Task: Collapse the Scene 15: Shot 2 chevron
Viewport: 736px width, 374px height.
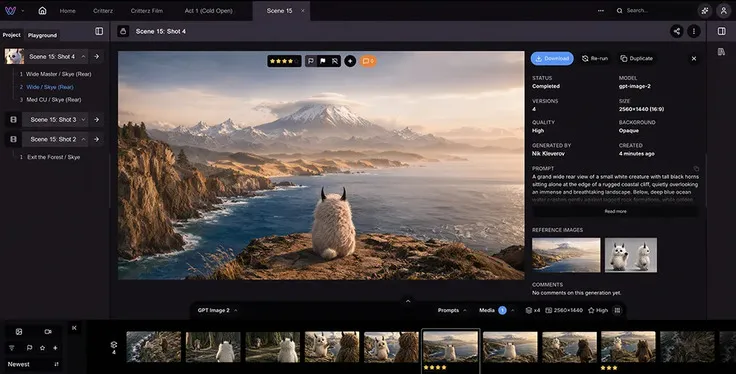Action: 83,139
